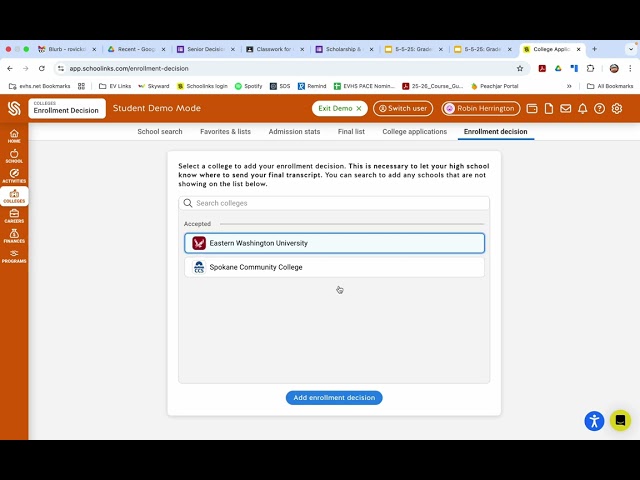Switch to the Admission stats tab
The width and height of the screenshot is (640, 480).
(x=294, y=131)
